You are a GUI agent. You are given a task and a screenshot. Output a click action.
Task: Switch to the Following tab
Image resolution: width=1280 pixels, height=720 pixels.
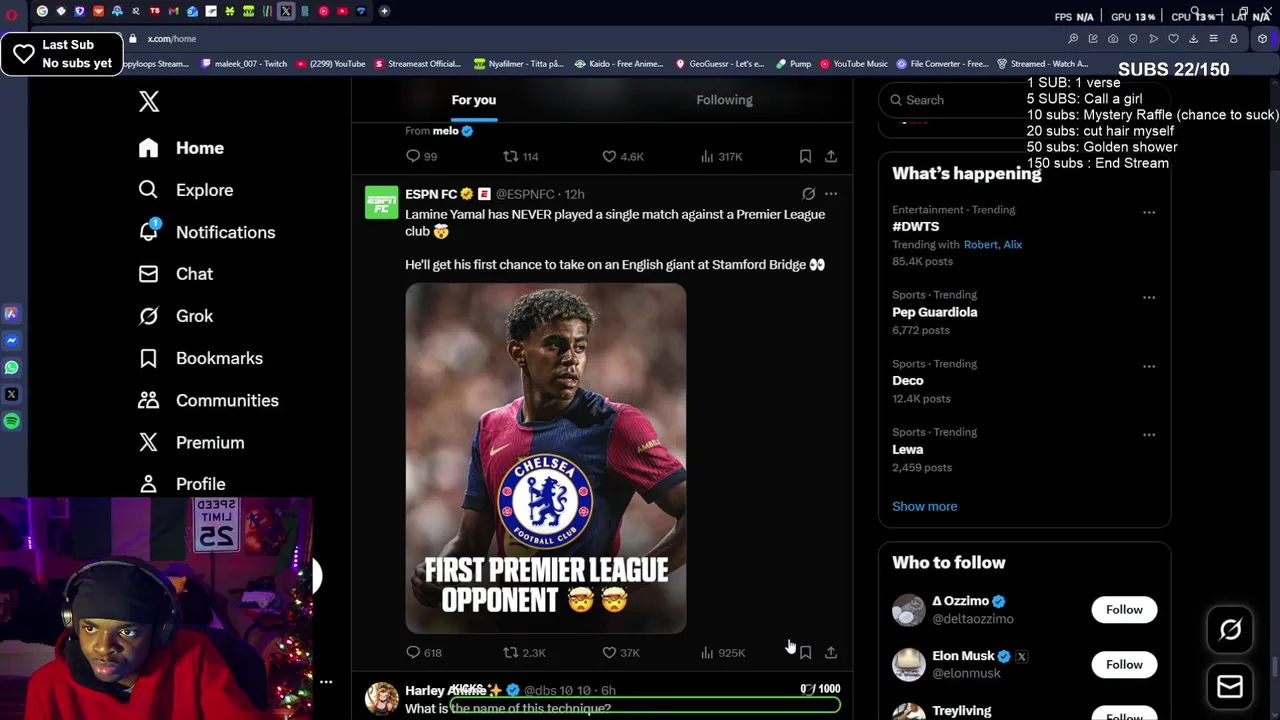coord(724,100)
